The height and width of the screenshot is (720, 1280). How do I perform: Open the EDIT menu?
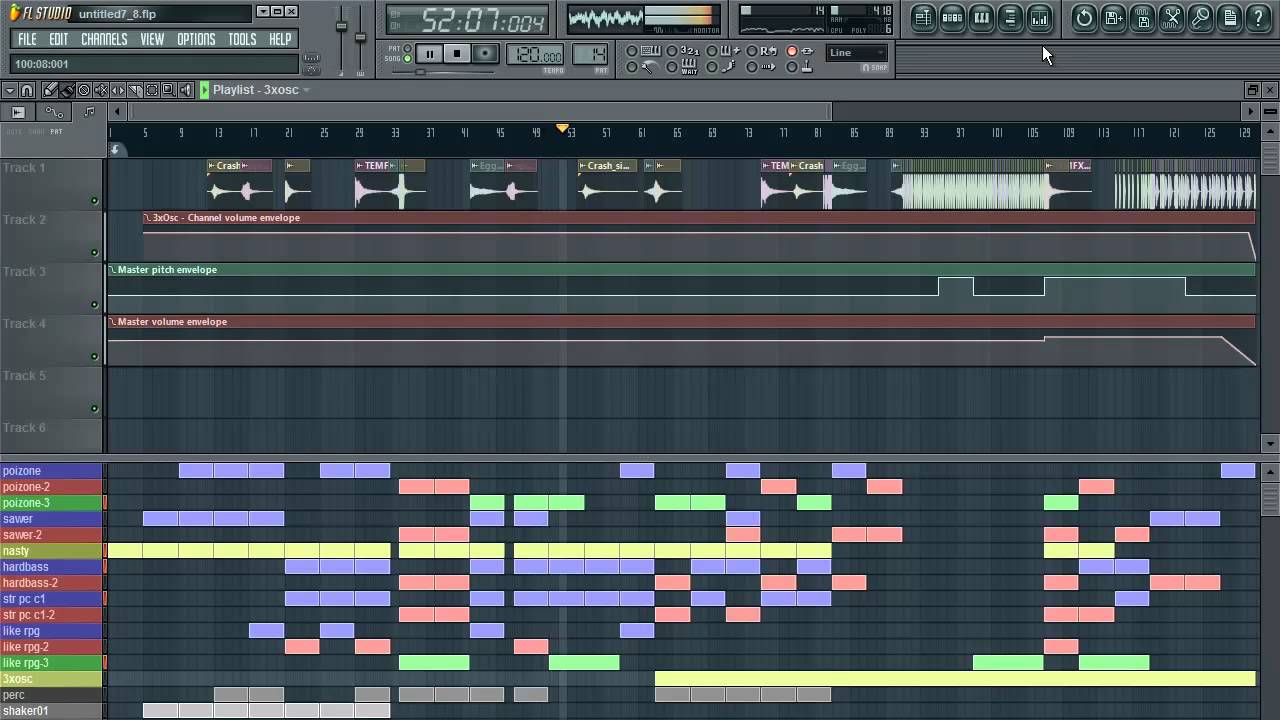59,39
